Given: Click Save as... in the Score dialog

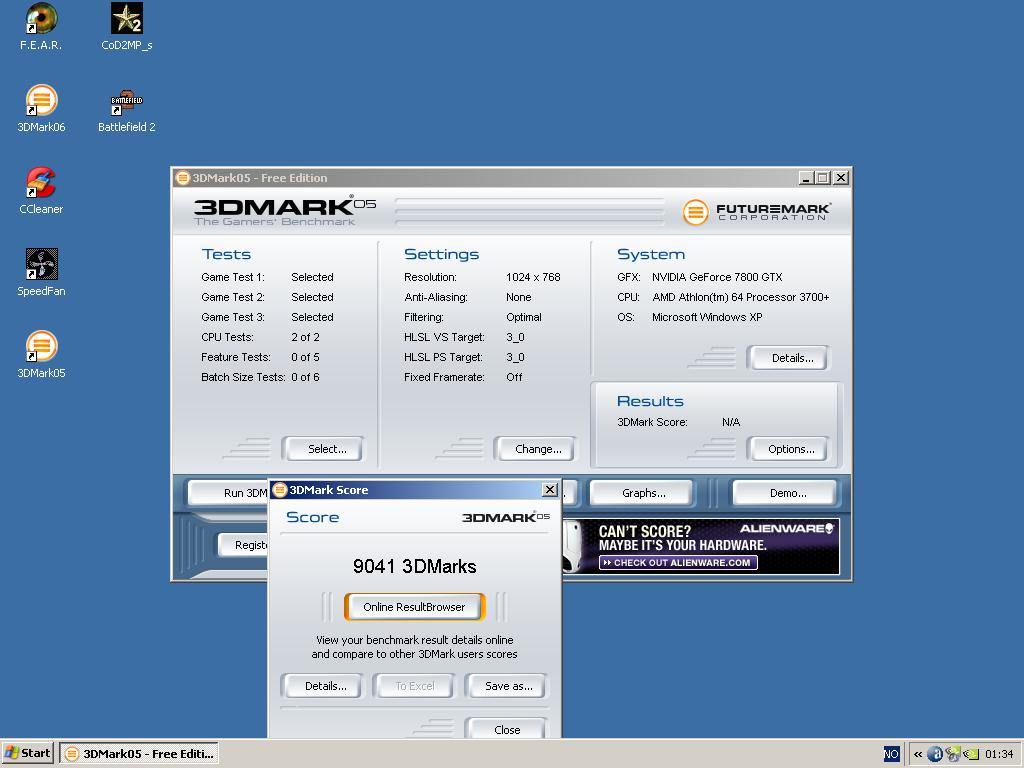Looking at the screenshot, I should tap(508, 686).
